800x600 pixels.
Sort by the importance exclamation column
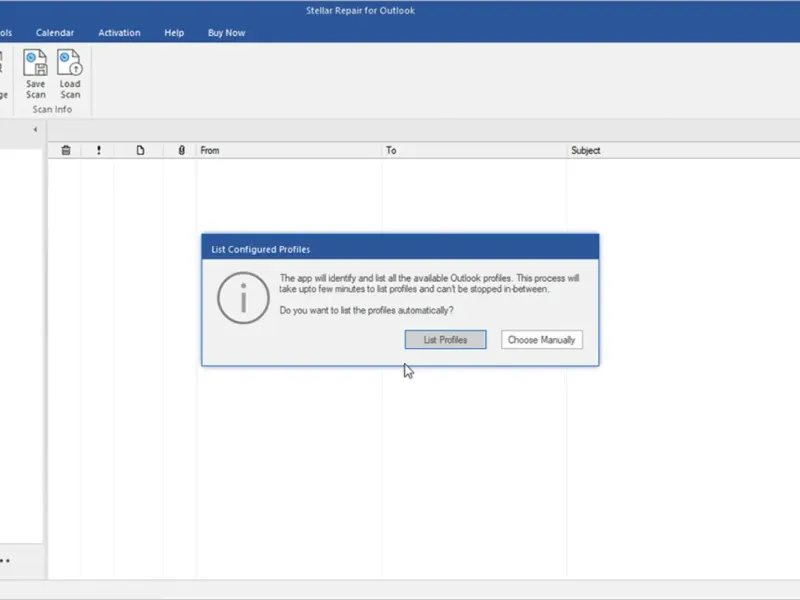click(98, 151)
